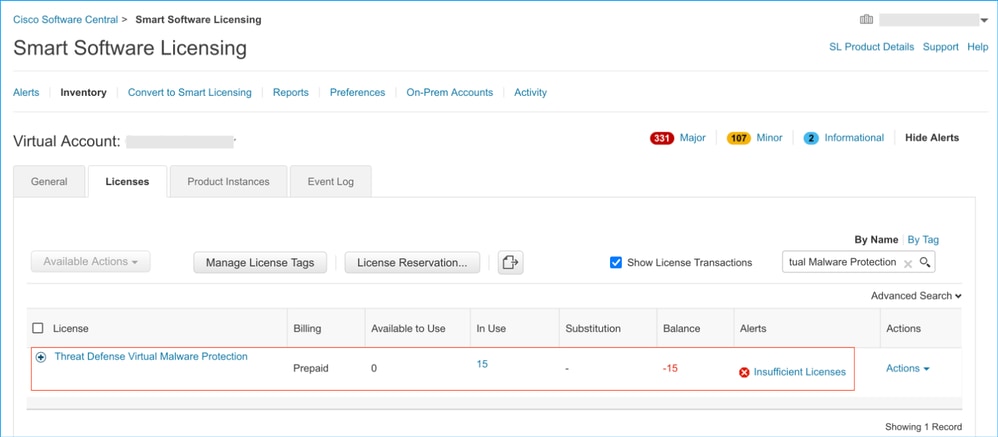Switch search to By Tag

923,240
